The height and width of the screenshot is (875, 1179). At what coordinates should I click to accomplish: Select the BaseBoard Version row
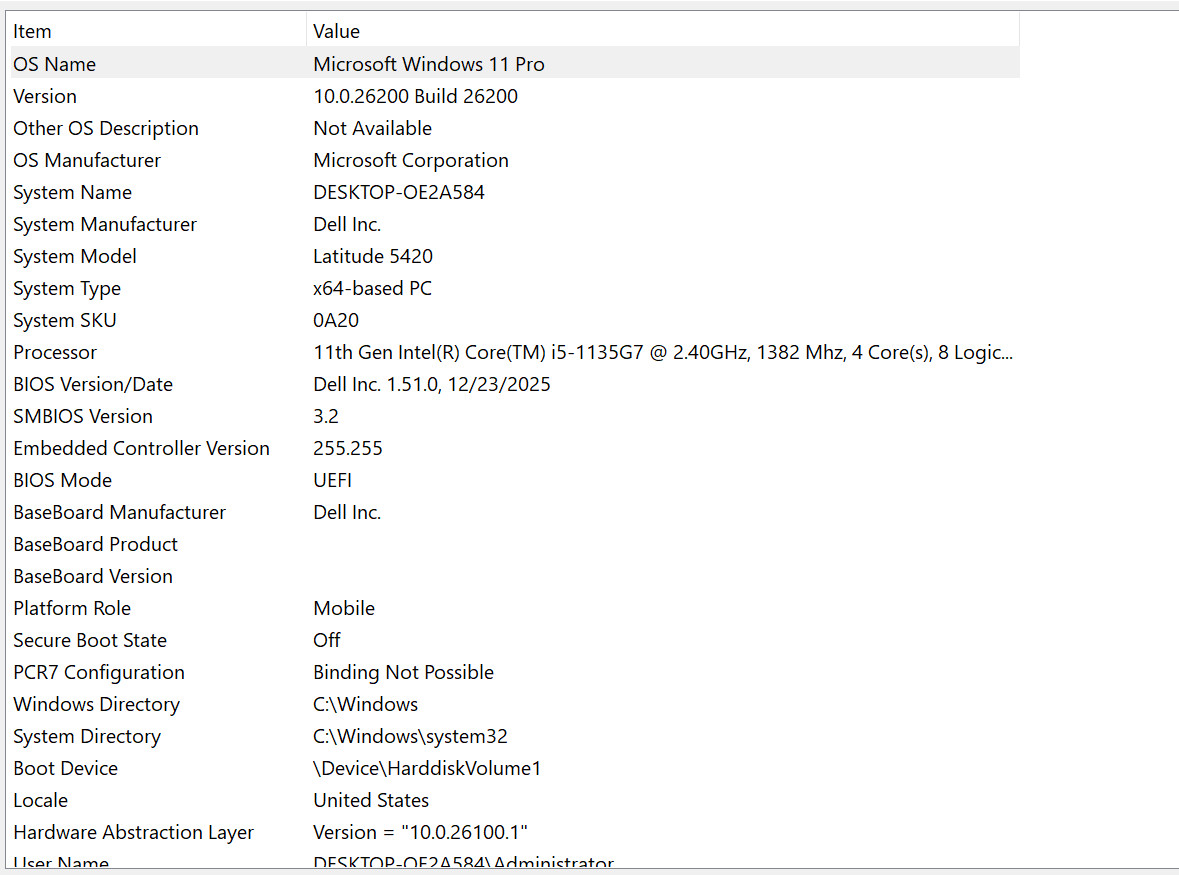point(92,577)
